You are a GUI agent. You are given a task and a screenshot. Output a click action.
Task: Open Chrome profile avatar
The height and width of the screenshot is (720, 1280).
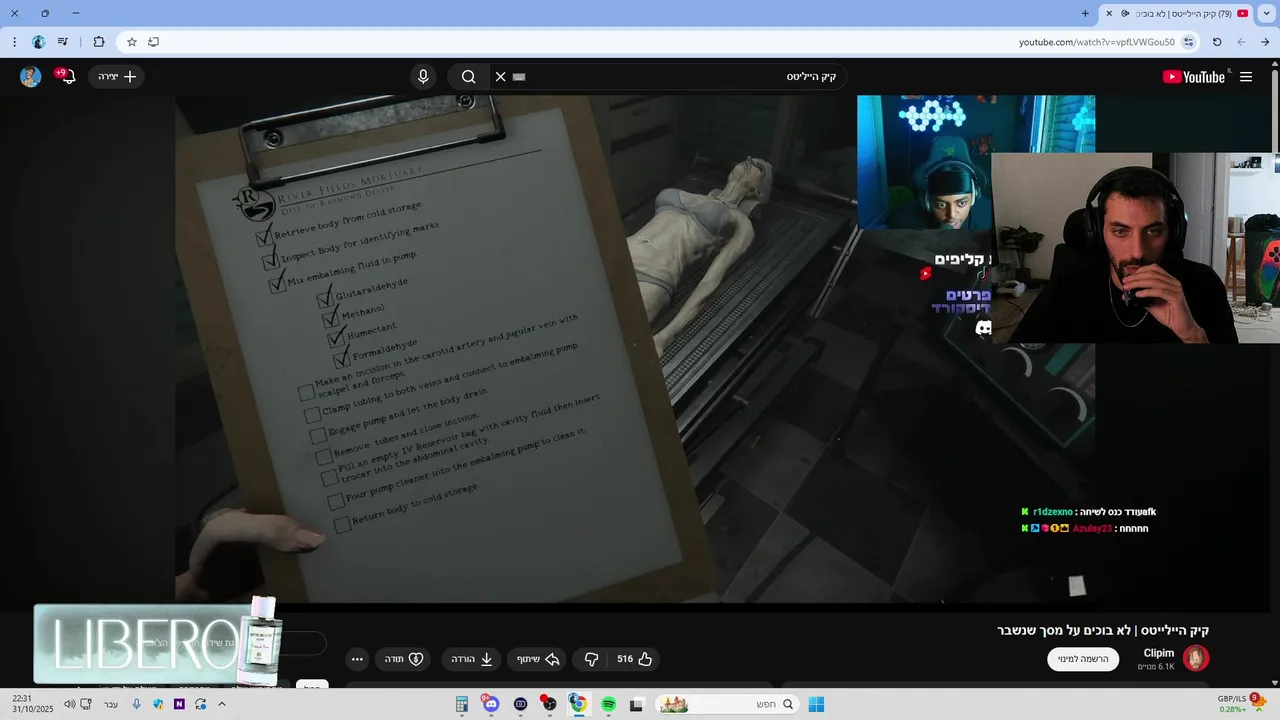point(38,42)
